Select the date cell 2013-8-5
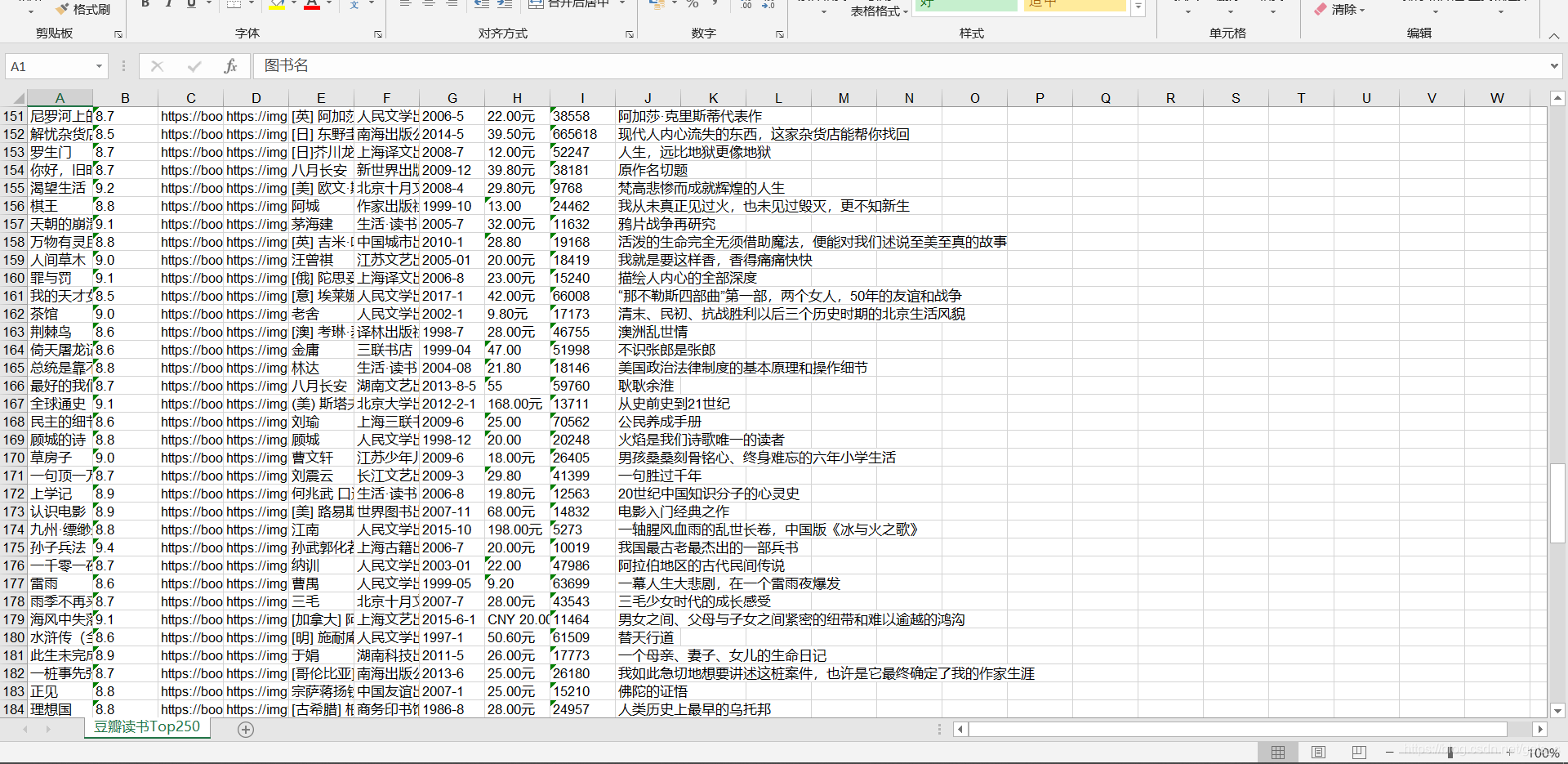 [x=452, y=386]
